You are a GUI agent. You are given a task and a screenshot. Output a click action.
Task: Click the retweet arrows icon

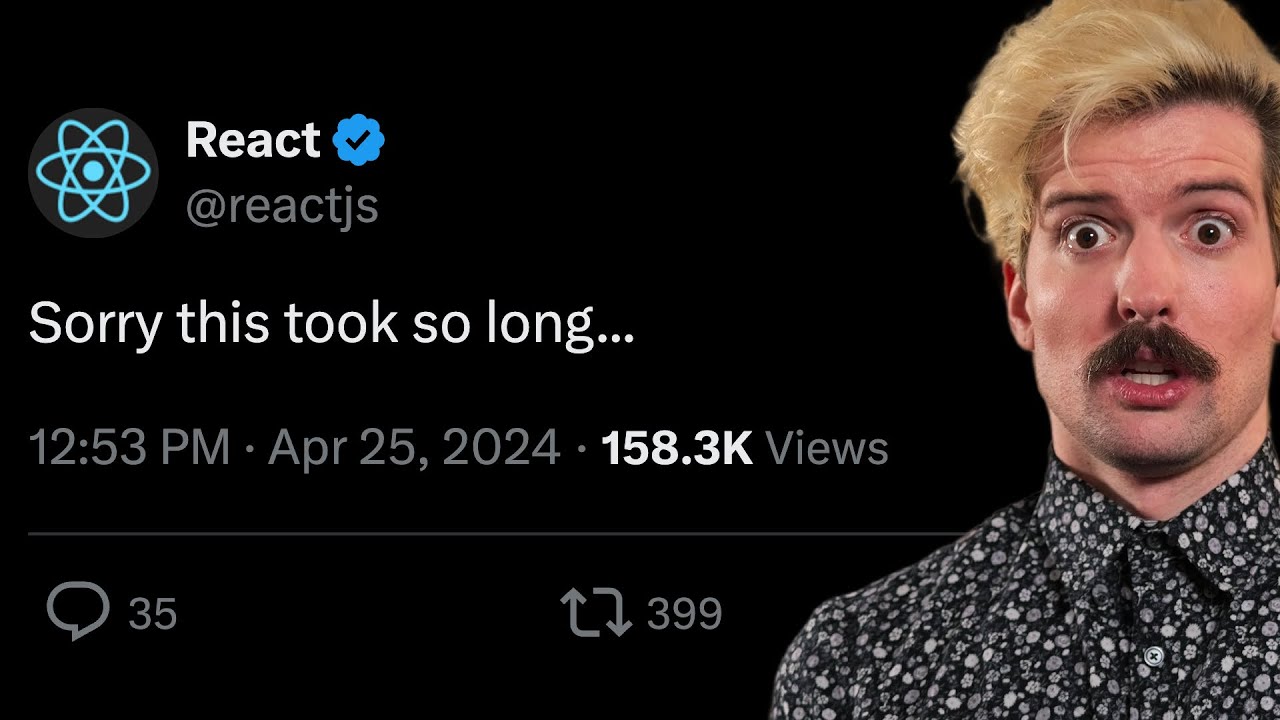pyautogui.click(x=596, y=612)
